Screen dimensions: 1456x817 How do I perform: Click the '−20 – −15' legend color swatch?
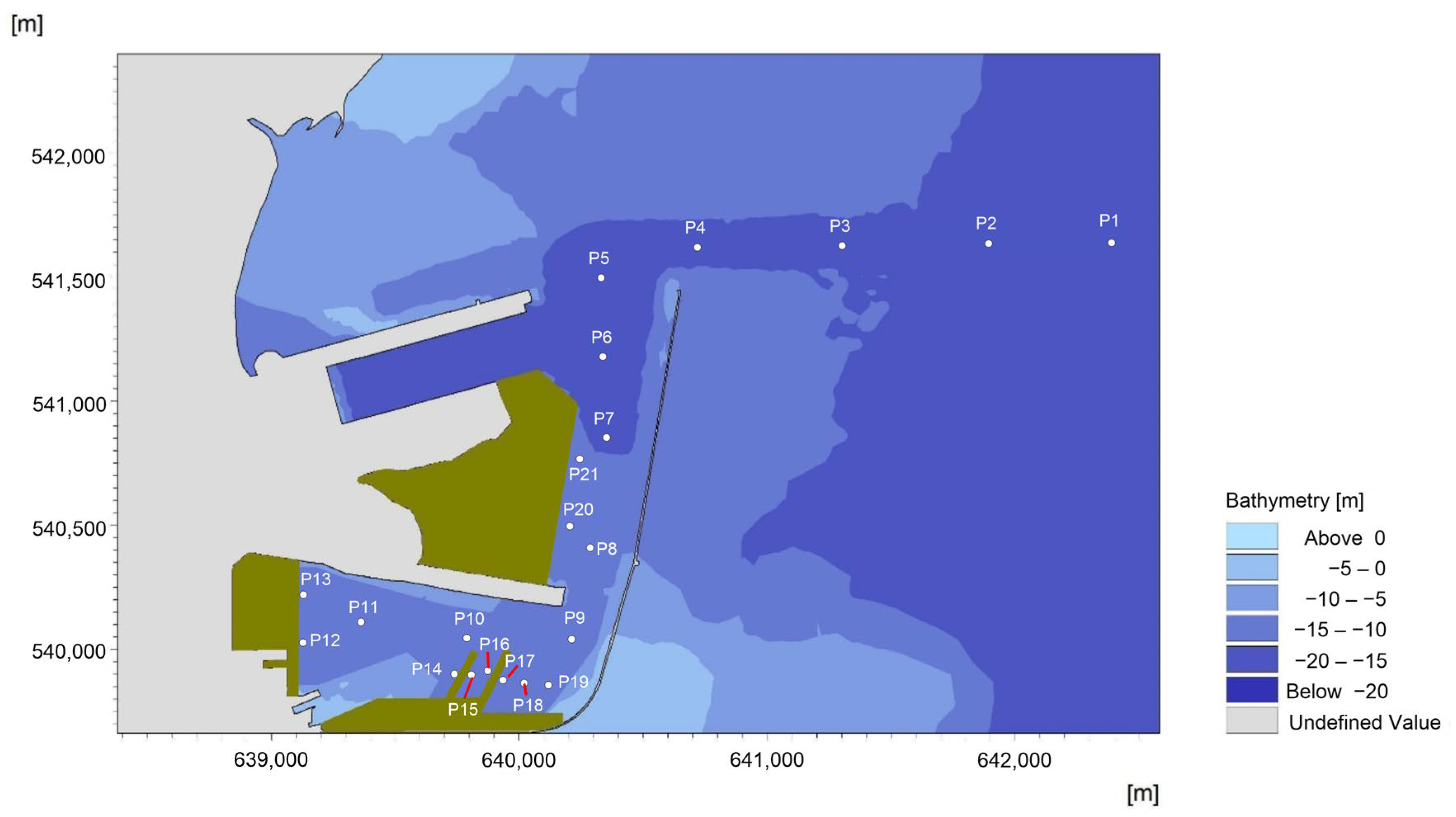pyautogui.click(x=1251, y=659)
